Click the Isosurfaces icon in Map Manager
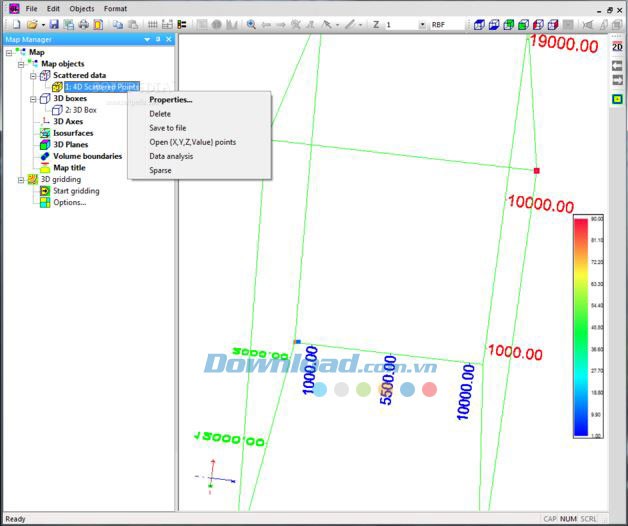 (x=45, y=133)
